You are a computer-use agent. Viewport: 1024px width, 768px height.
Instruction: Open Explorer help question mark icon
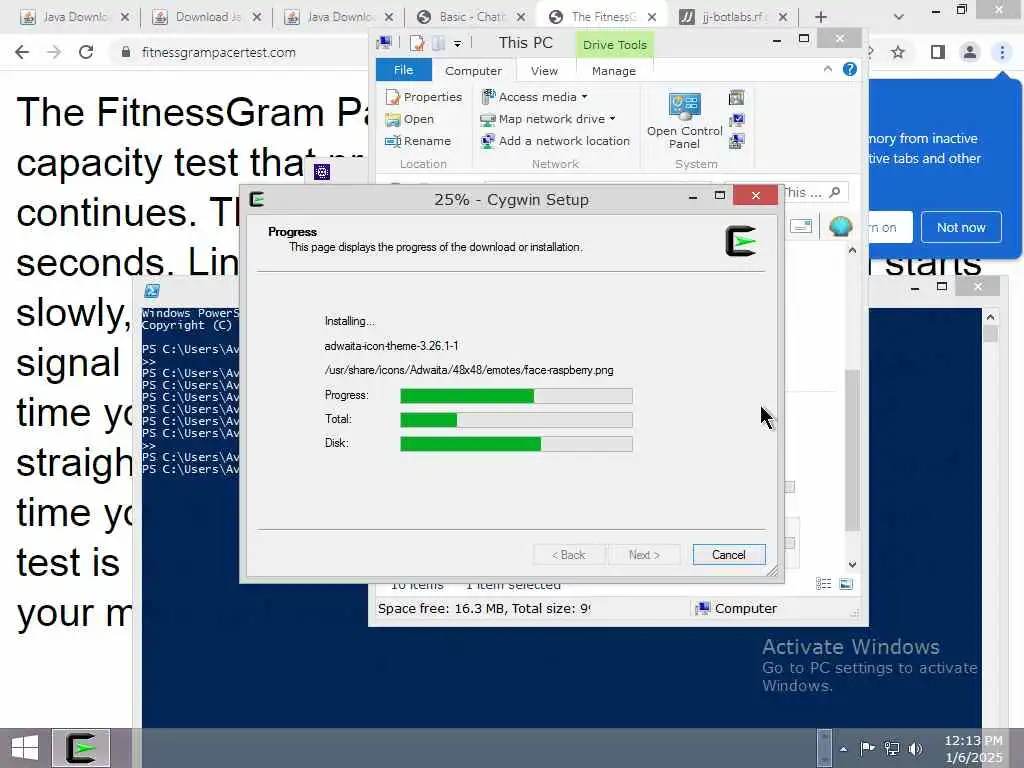849,69
